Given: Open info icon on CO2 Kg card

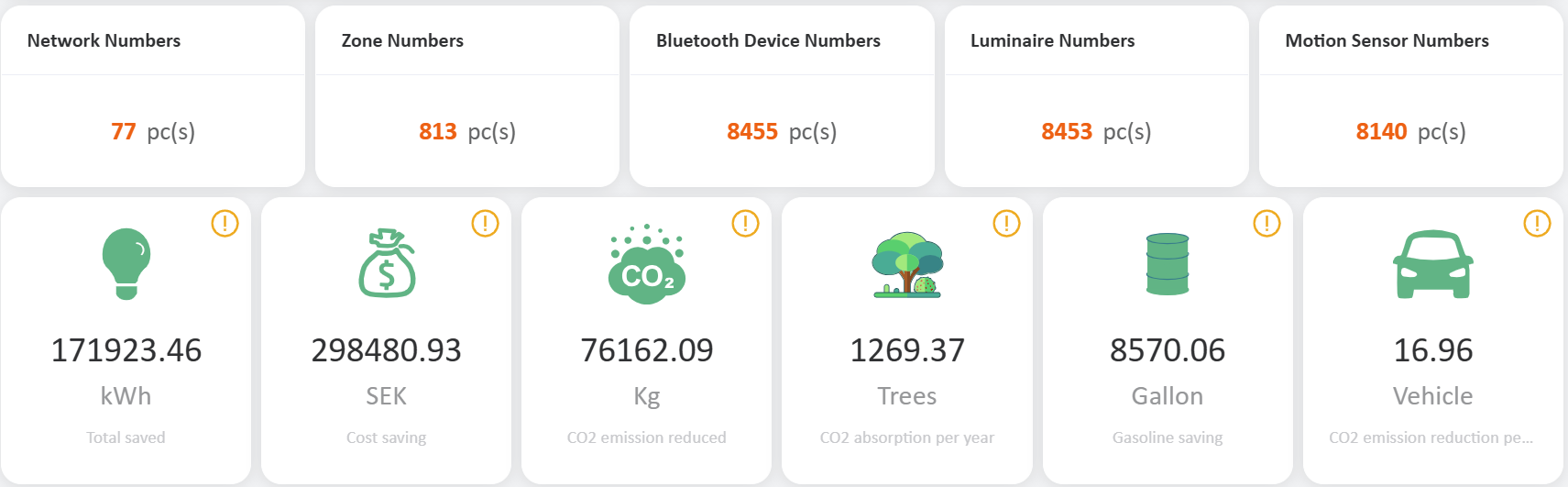Looking at the screenshot, I should pos(745,223).
